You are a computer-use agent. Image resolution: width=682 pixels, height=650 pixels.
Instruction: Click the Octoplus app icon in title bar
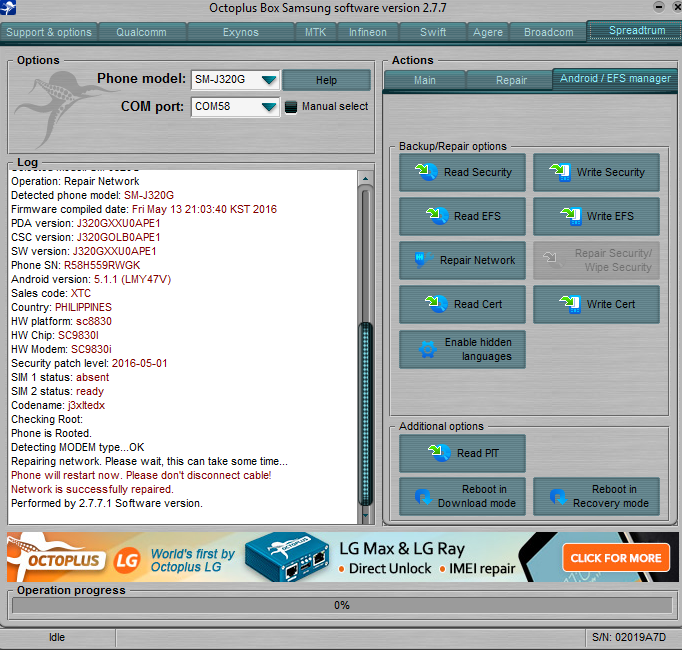pos(8,7)
